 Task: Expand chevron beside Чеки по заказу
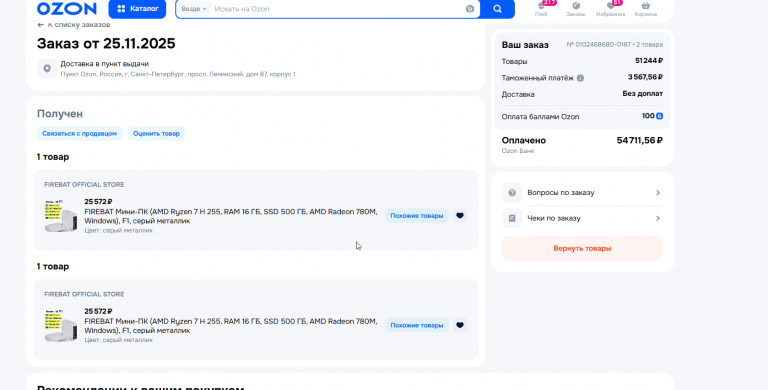[658, 218]
